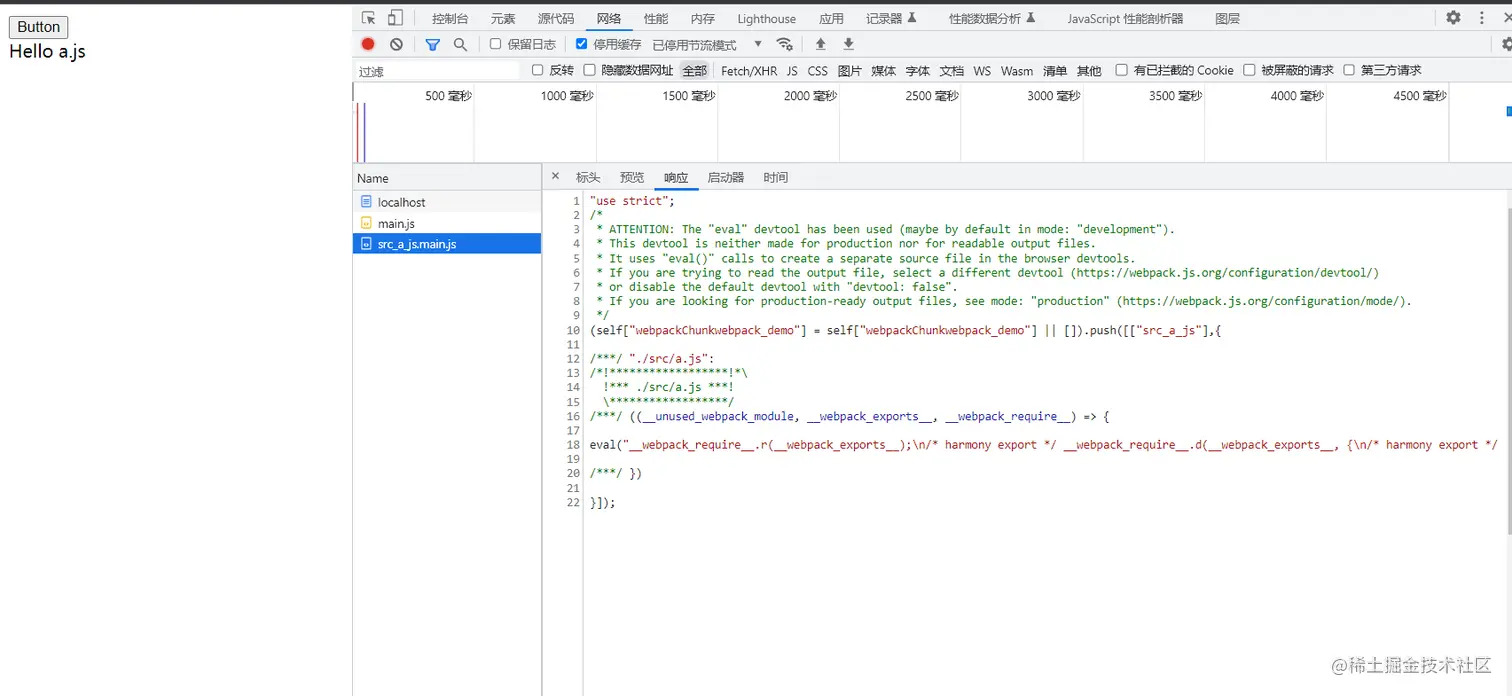The height and width of the screenshot is (696, 1512).
Task: Click the export HAR download arrow
Action: click(848, 44)
